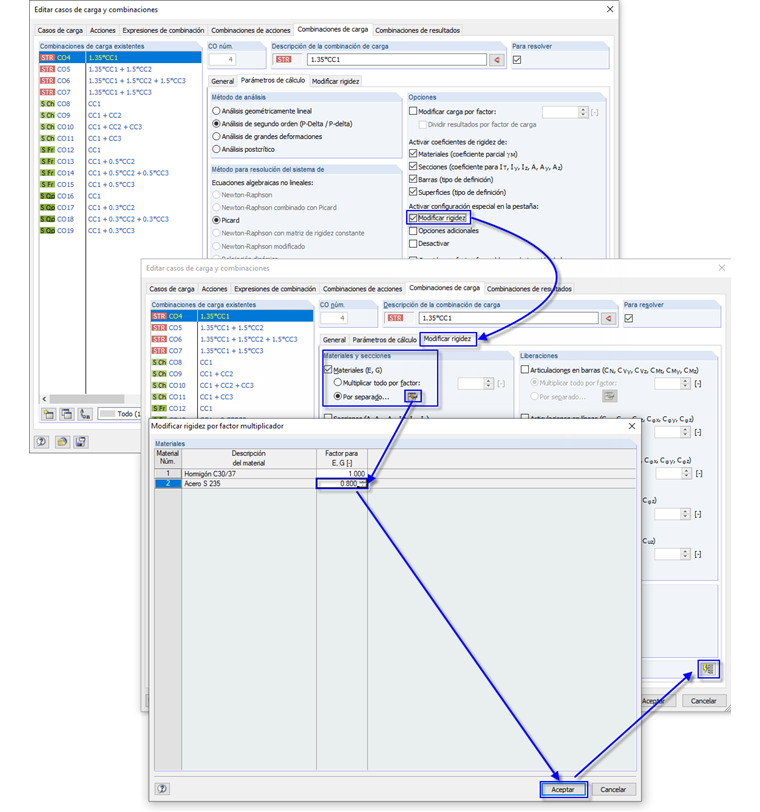Select the Picard solution method

tap(216, 220)
